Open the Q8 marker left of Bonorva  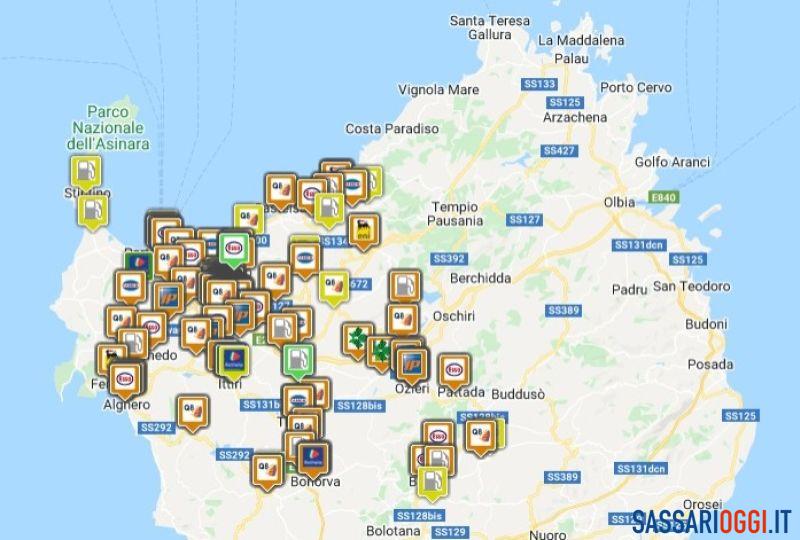(x=267, y=471)
